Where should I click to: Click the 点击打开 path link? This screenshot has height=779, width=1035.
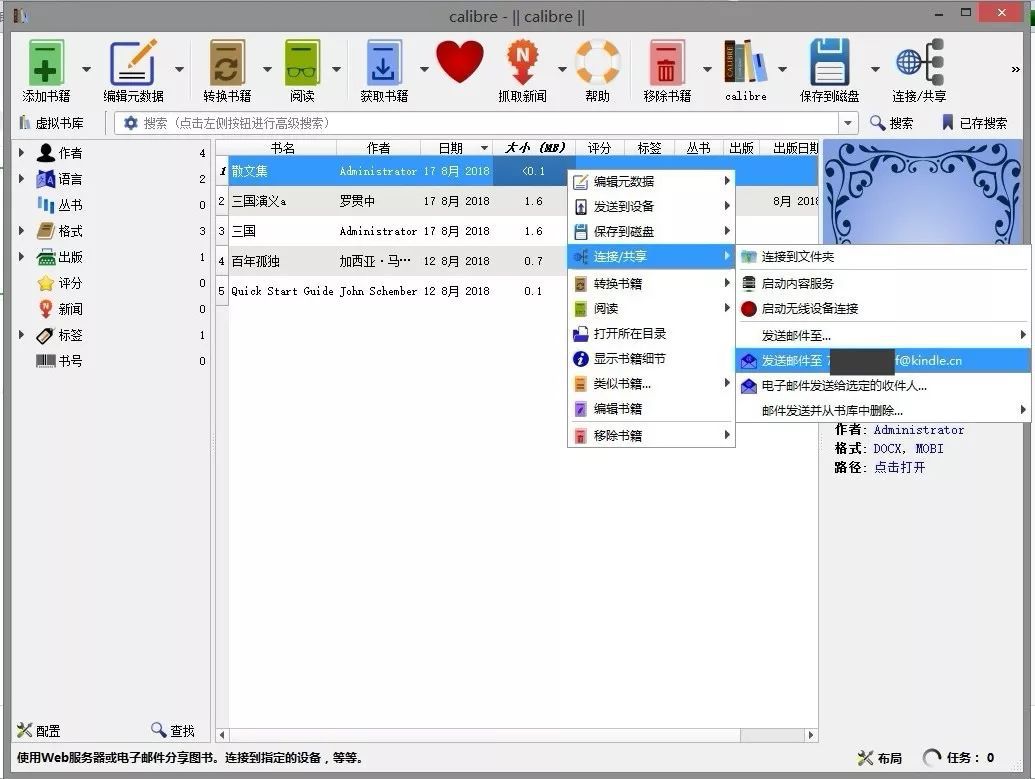(900, 467)
